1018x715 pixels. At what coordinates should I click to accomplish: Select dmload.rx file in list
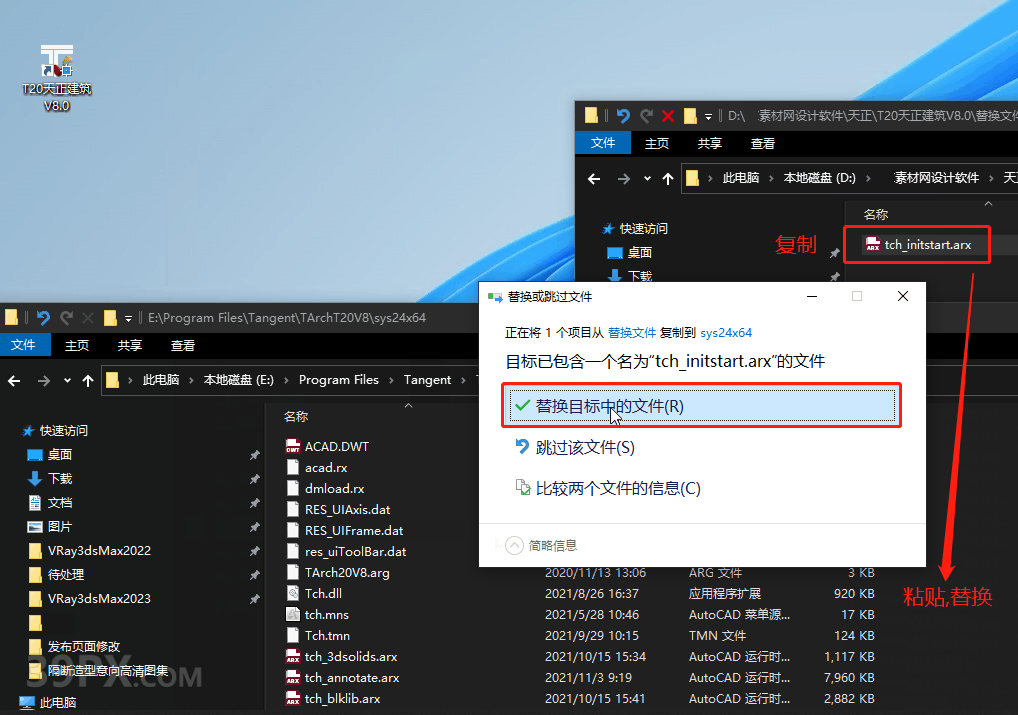[x=325, y=488]
